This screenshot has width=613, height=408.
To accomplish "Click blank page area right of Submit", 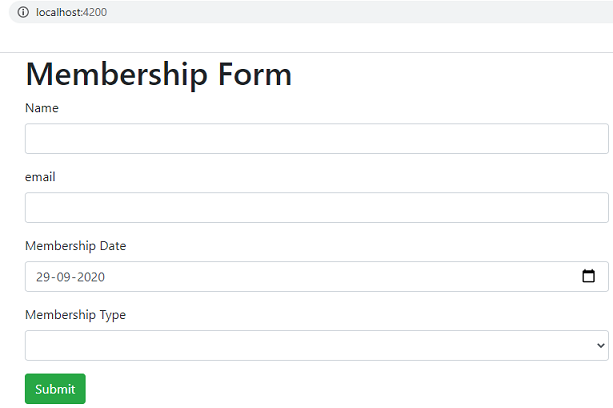I will tap(350, 388).
